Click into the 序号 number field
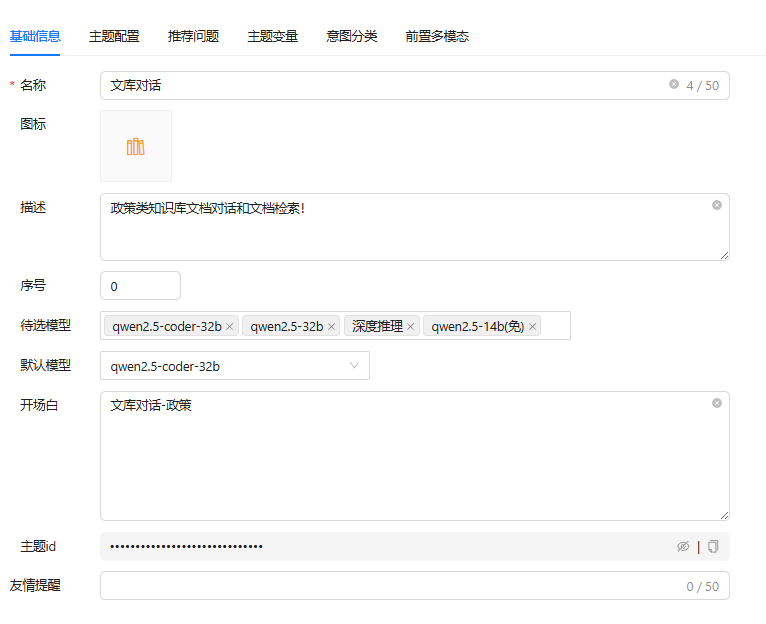Image resolution: width=766 pixels, height=624 pixels. point(140,286)
